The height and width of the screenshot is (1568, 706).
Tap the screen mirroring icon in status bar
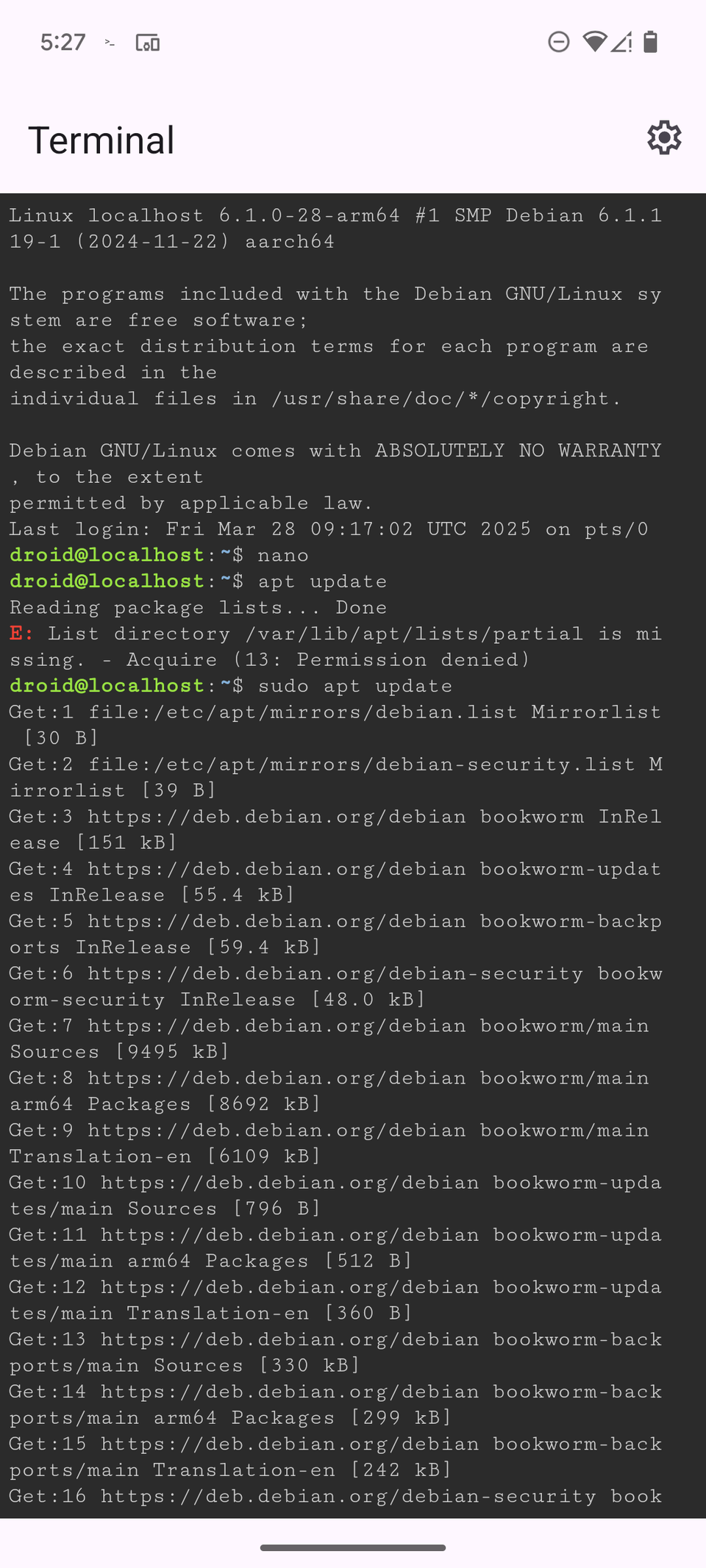(146, 44)
